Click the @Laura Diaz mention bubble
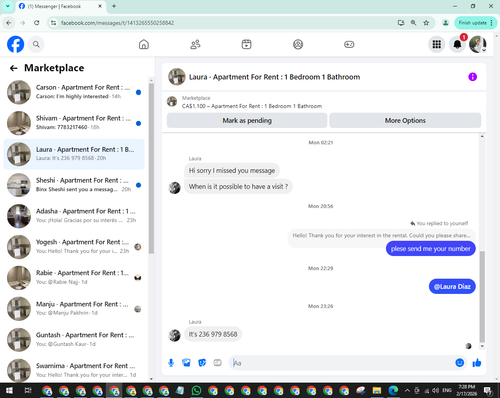Screen dimensions: 500x398 click(452, 286)
